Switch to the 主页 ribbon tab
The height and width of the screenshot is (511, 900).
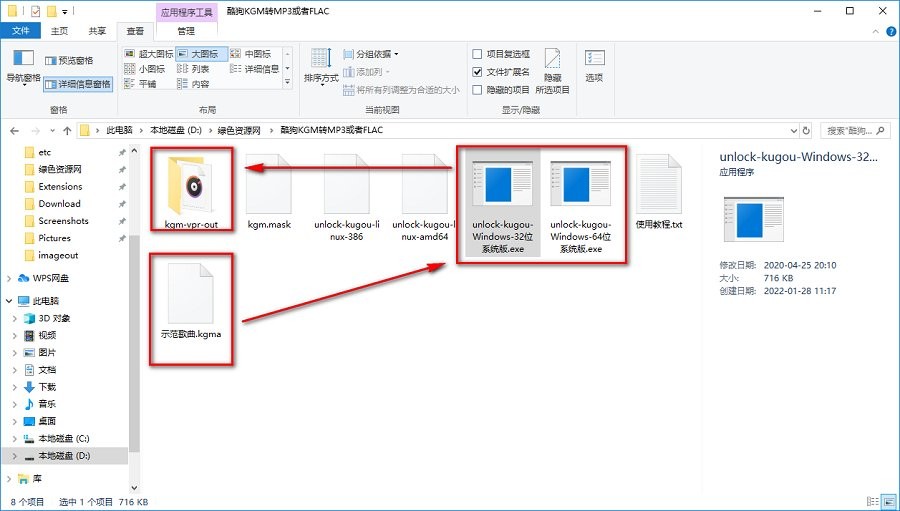pos(59,31)
